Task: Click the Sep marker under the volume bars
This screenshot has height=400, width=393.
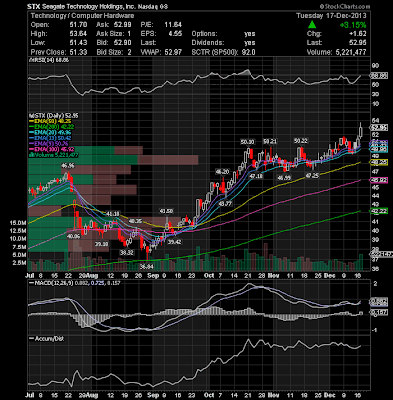Action: pyautogui.click(x=153, y=276)
